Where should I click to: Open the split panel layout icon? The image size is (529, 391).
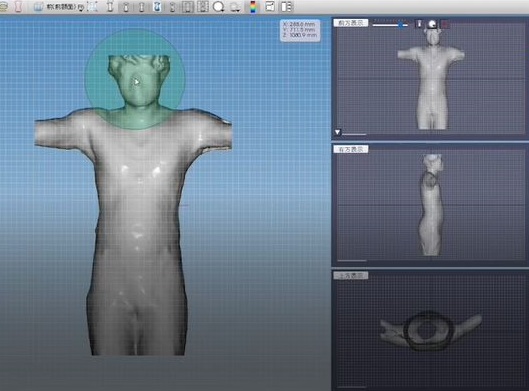pos(286,7)
